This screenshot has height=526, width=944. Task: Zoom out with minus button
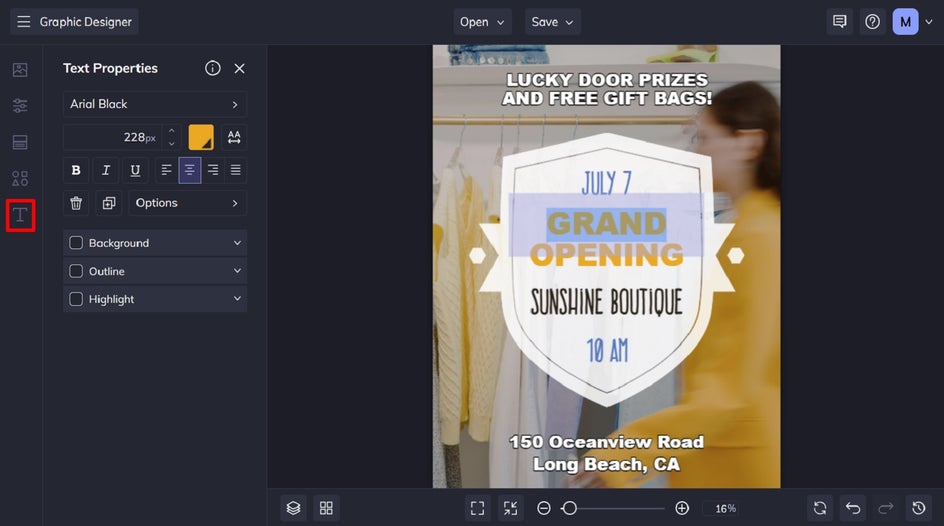(x=544, y=509)
